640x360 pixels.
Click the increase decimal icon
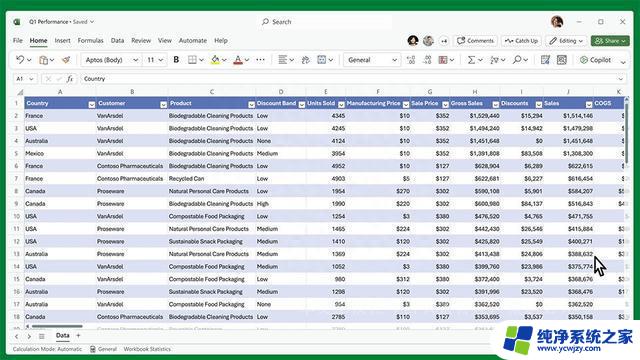pyautogui.click(x=411, y=60)
